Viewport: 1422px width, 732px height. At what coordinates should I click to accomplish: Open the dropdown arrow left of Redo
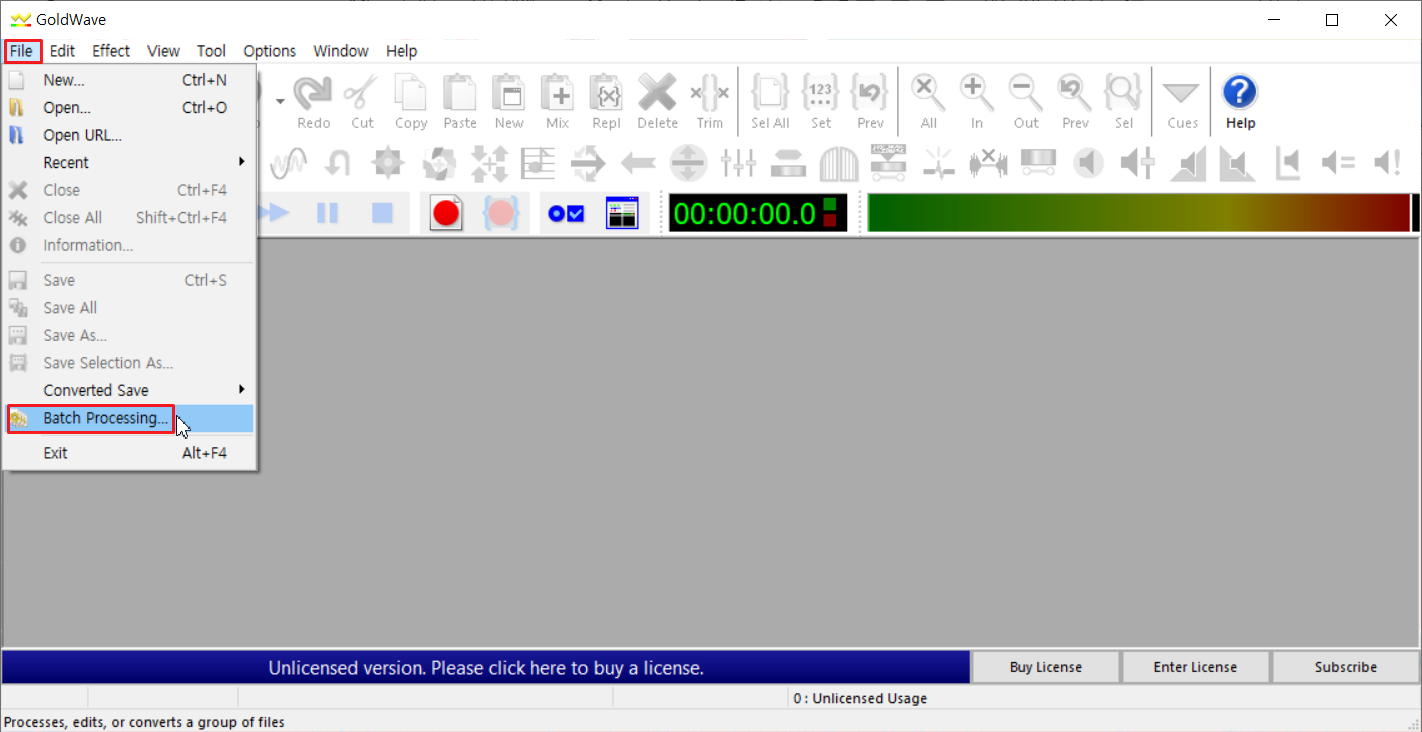pos(280,101)
